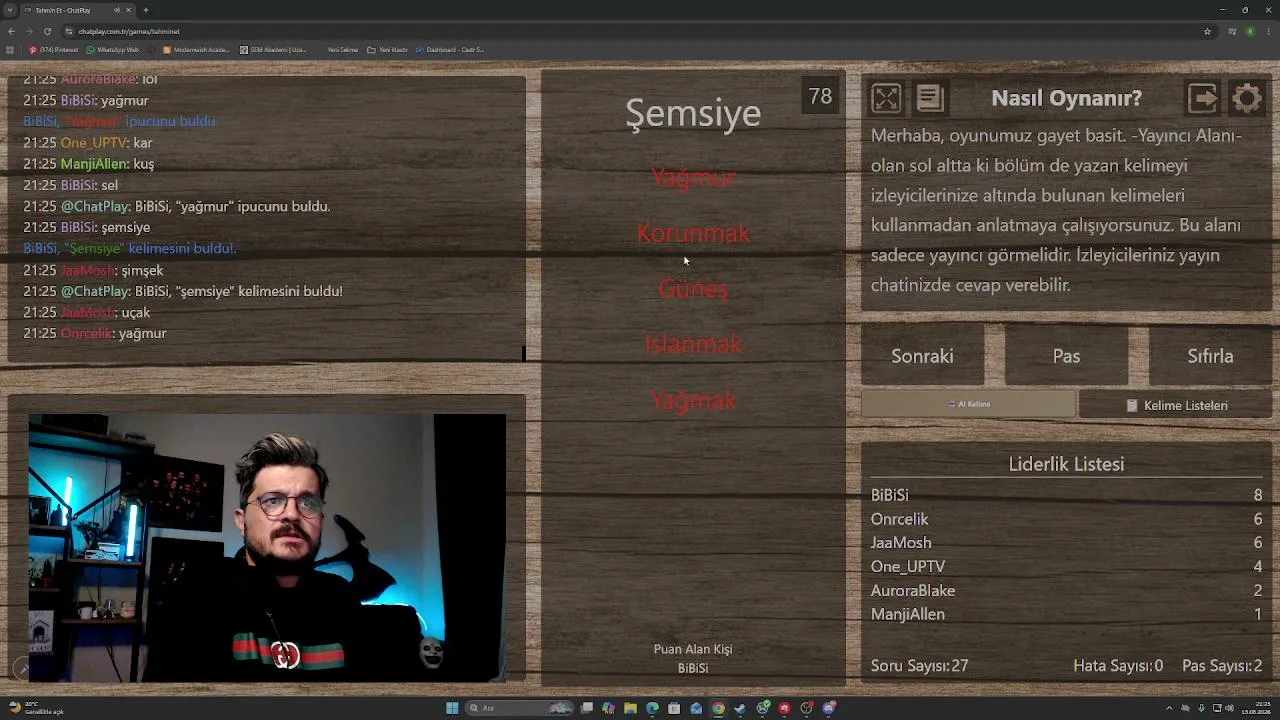Screen dimensions: 1280x720
Task: Click chat message 'One_UPTV: kar'
Action: pos(87,143)
